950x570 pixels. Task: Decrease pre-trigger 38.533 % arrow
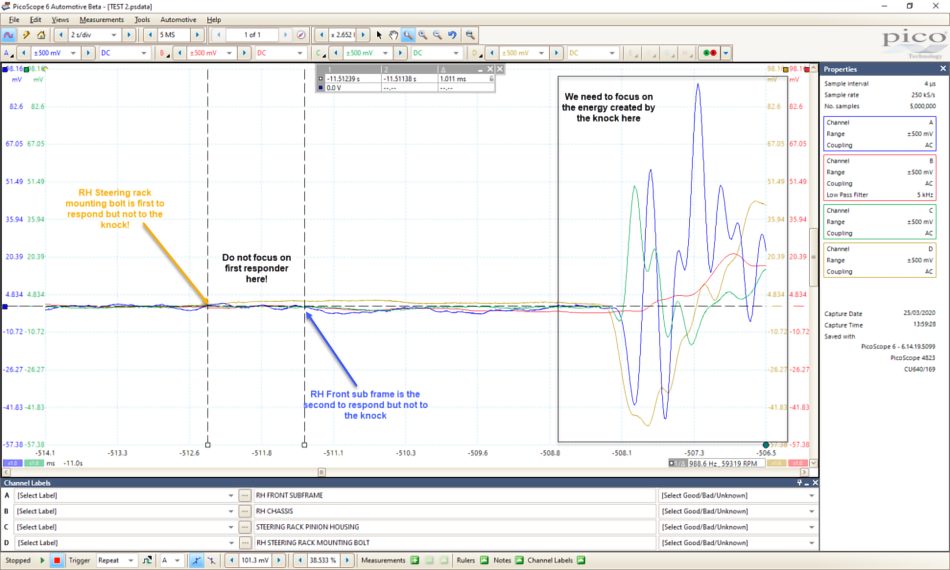(300, 560)
